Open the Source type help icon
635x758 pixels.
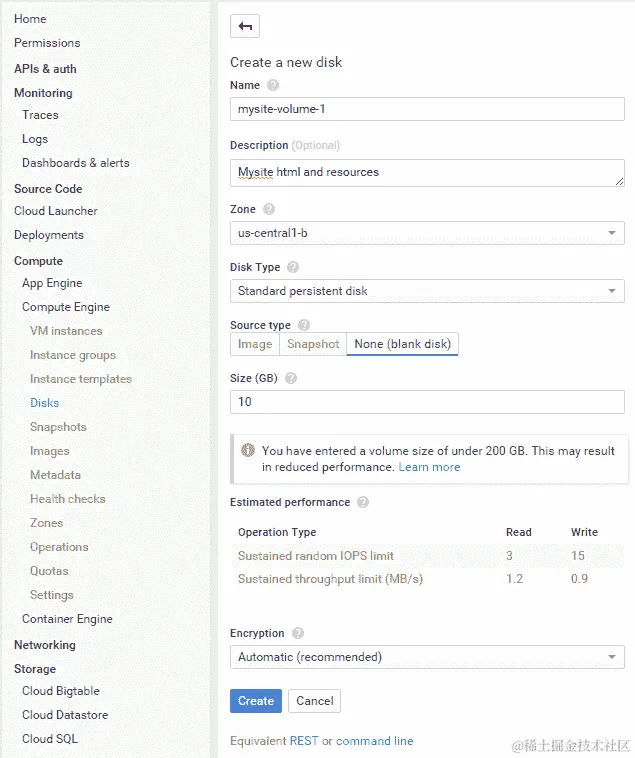pos(303,325)
